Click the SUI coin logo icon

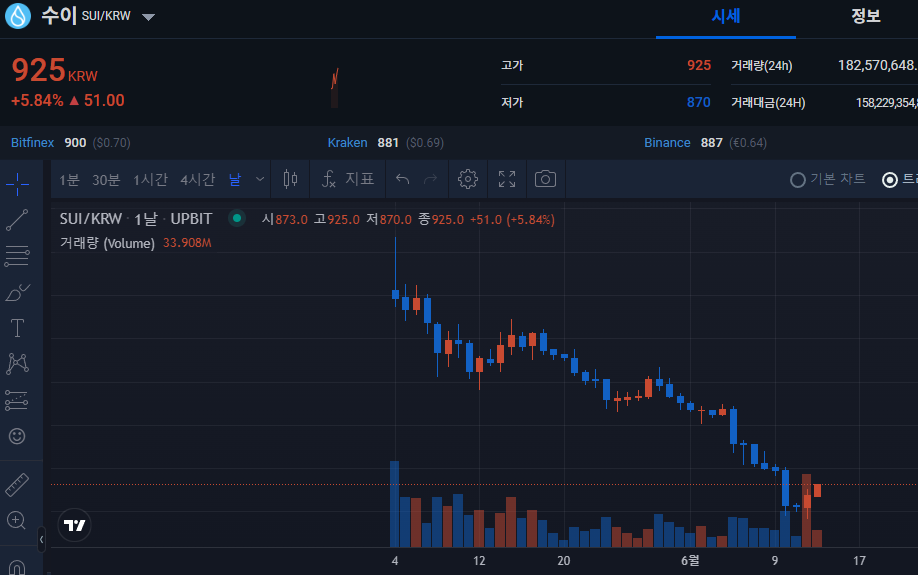(18, 16)
